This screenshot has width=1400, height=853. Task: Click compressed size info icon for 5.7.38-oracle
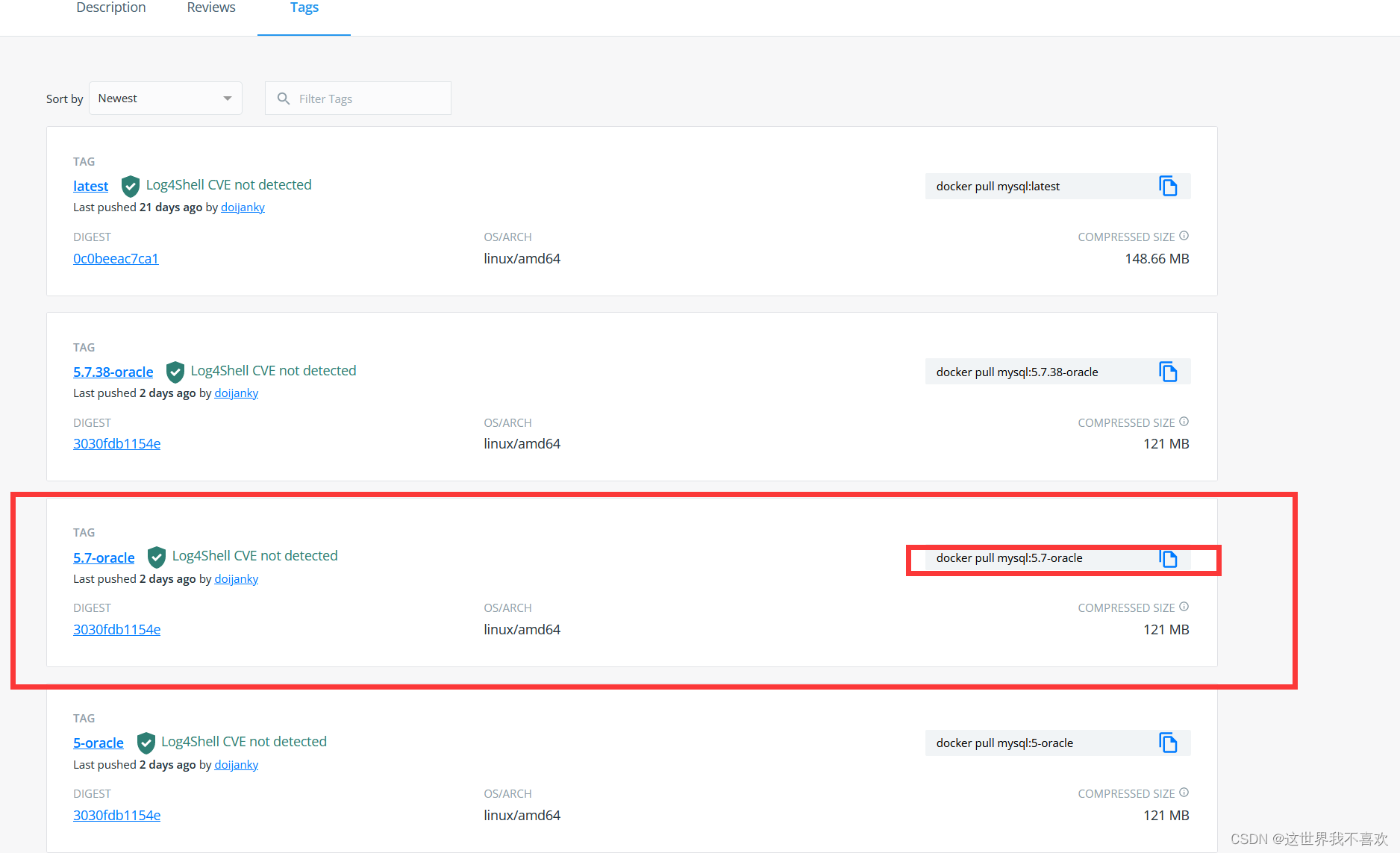coord(1184,422)
